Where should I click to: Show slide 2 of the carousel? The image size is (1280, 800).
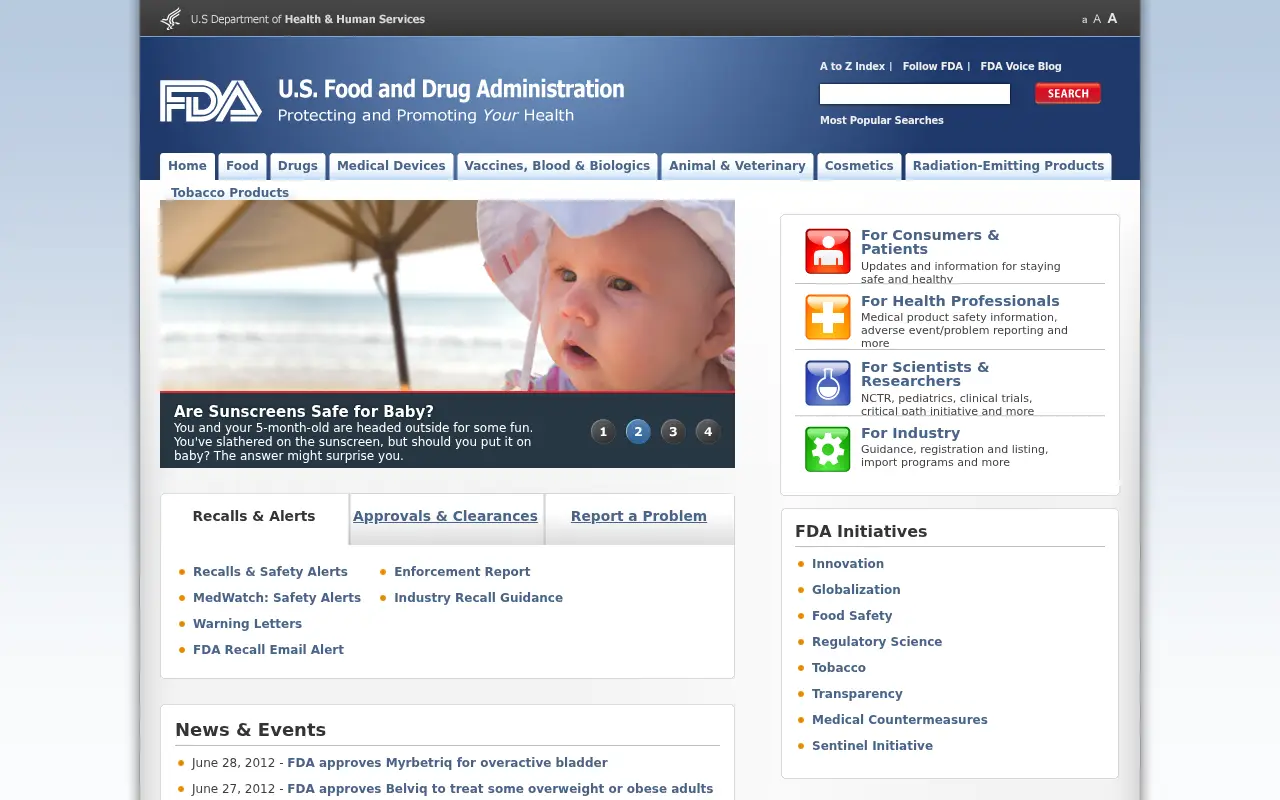(638, 432)
